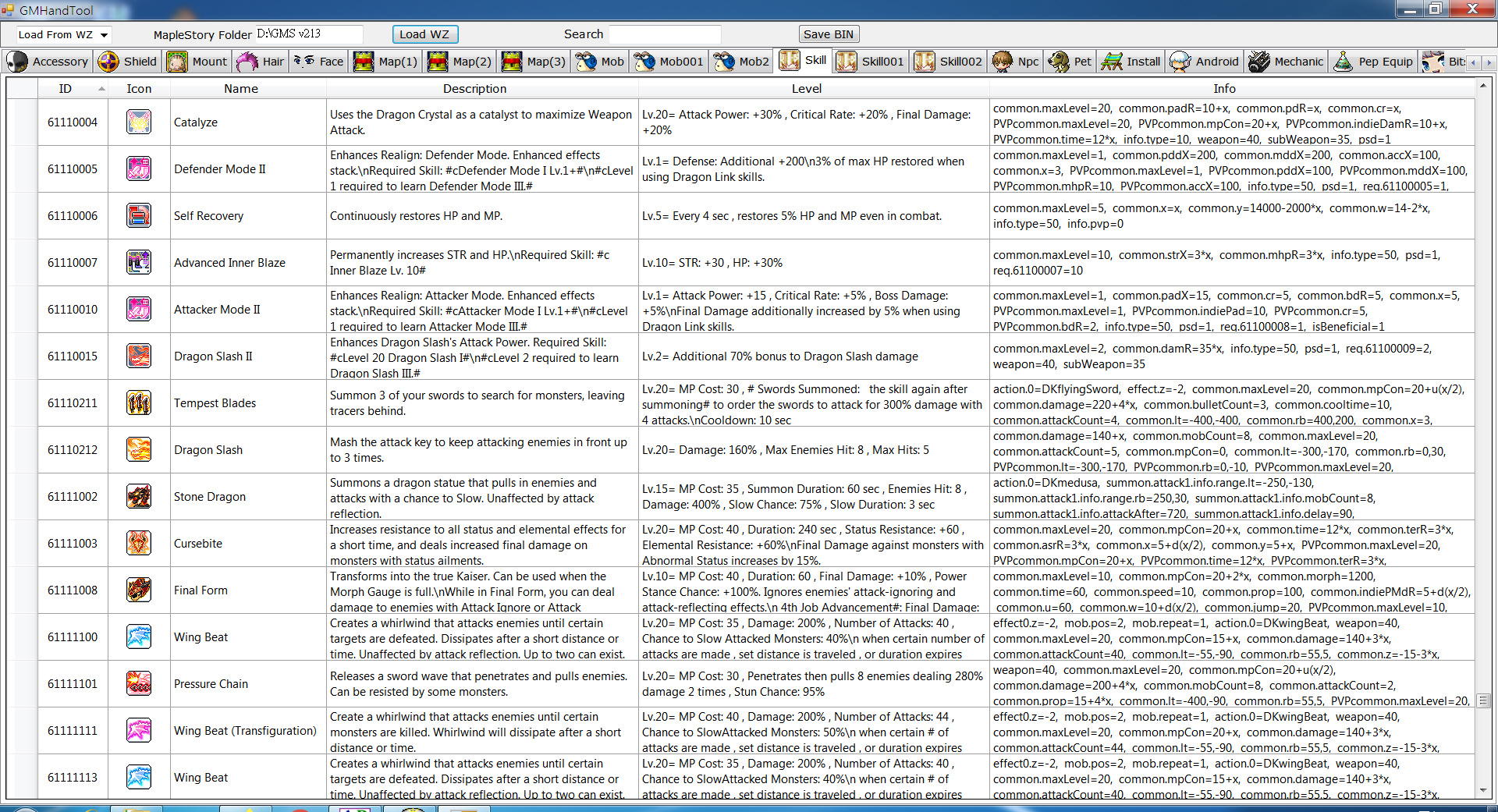Screen dimensions: 1498x812
Task: Open the Load From WZ dropdown
Action: coord(62,34)
